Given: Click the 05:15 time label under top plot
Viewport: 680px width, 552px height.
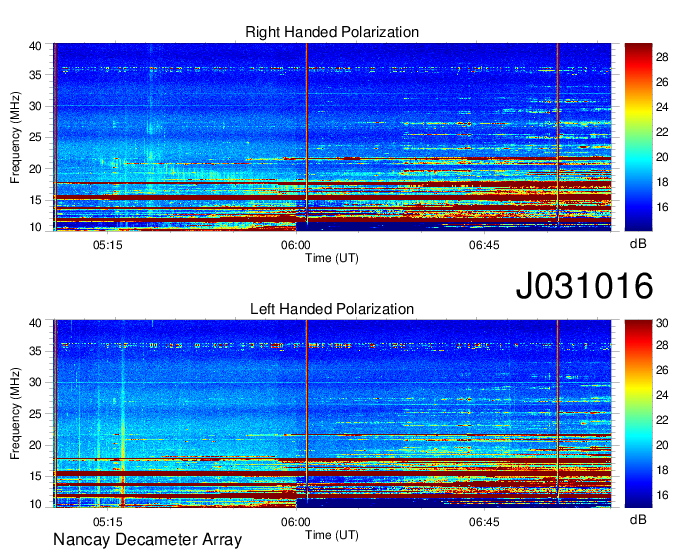Looking at the screenshot, I should (108, 245).
